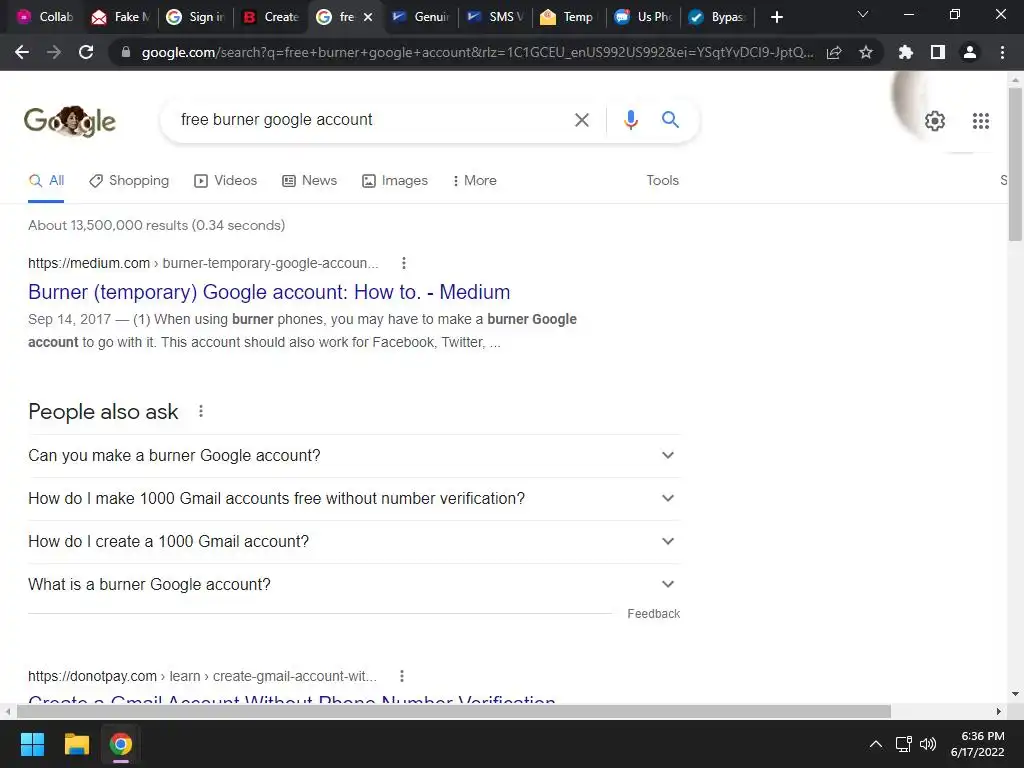This screenshot has width=1024, height=768.
Task: Select the Videos results filter
Action: [x=226, y=181]
